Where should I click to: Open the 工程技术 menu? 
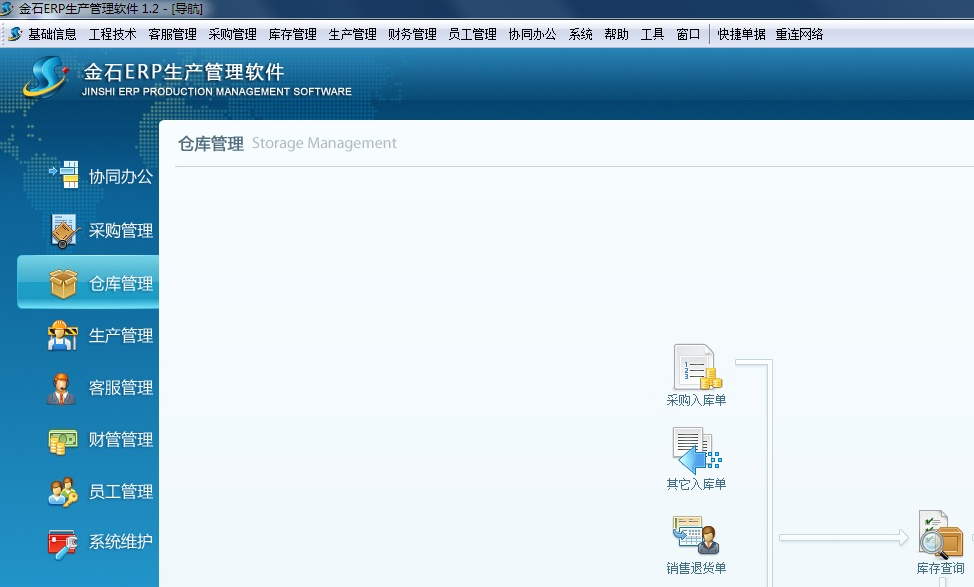coord(111,33)
